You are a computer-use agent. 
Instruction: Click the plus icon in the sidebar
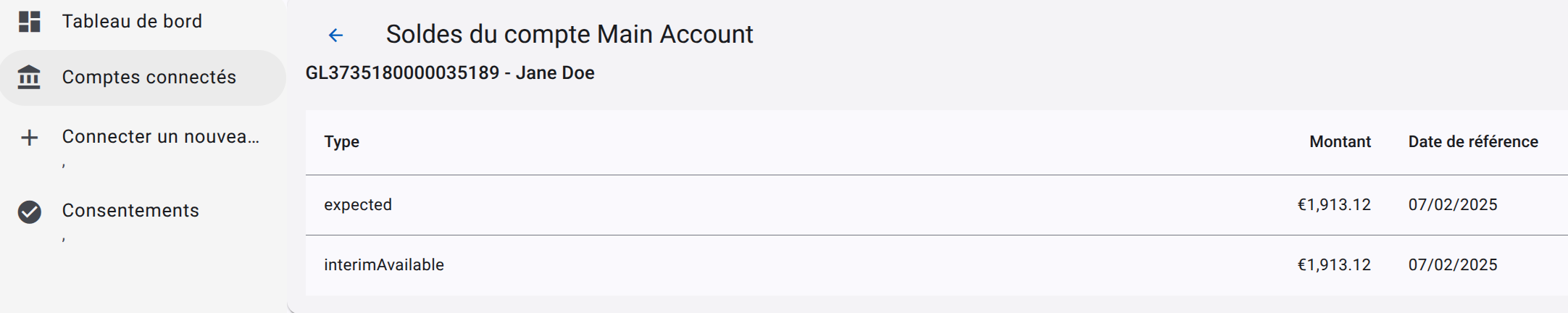click(x=29, y=138)
